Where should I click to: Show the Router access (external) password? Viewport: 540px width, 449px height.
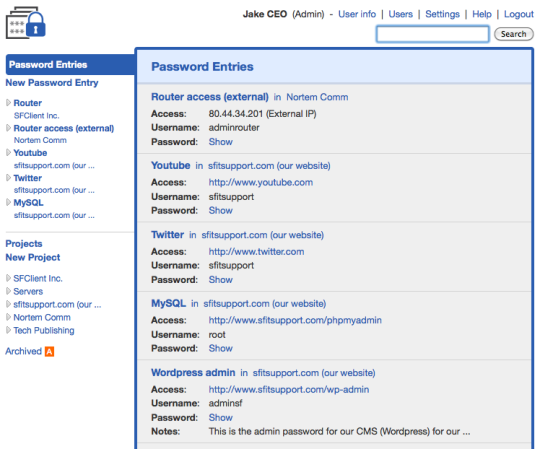[220, 142]
